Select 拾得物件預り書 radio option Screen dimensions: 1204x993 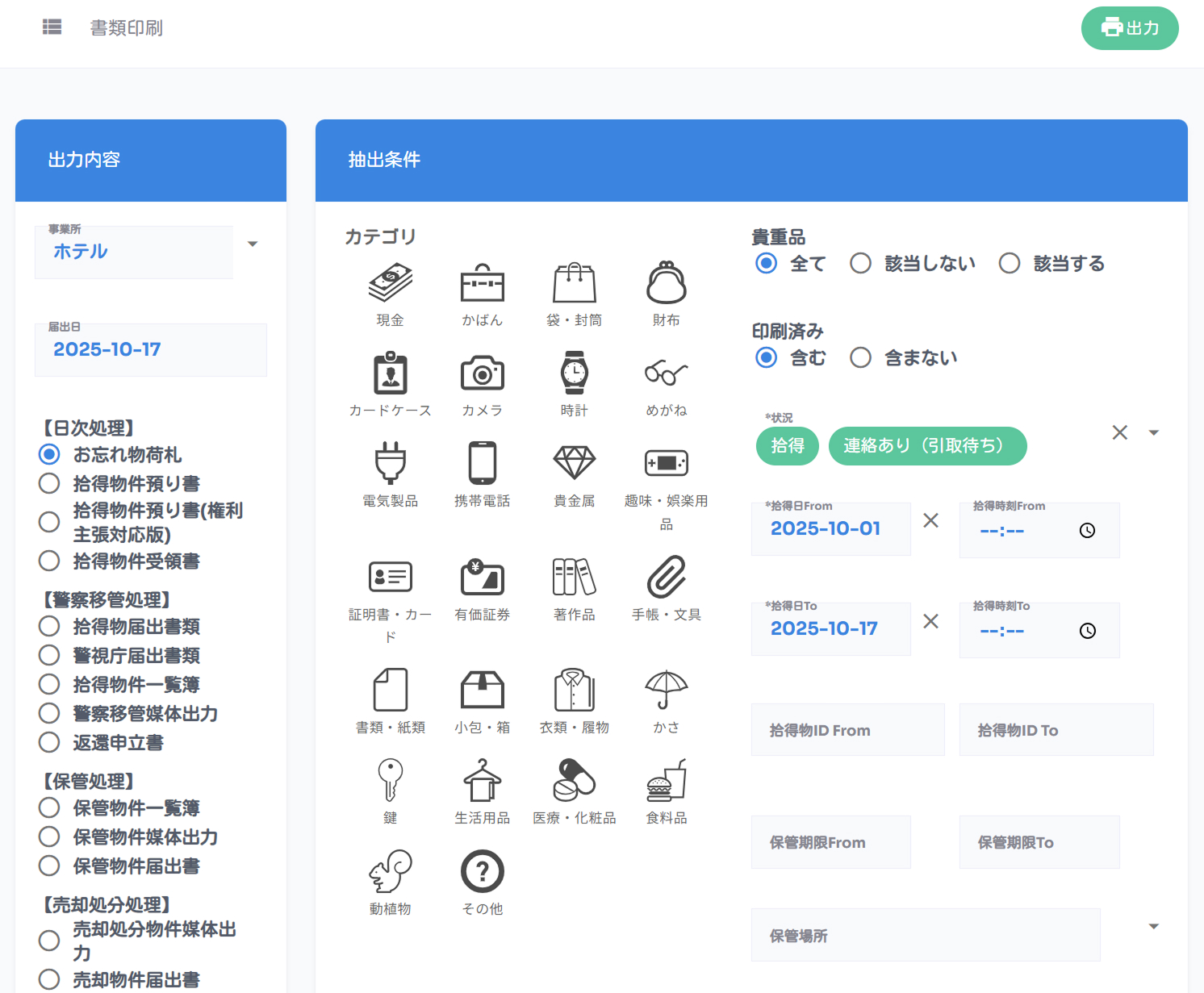point(49,484)
